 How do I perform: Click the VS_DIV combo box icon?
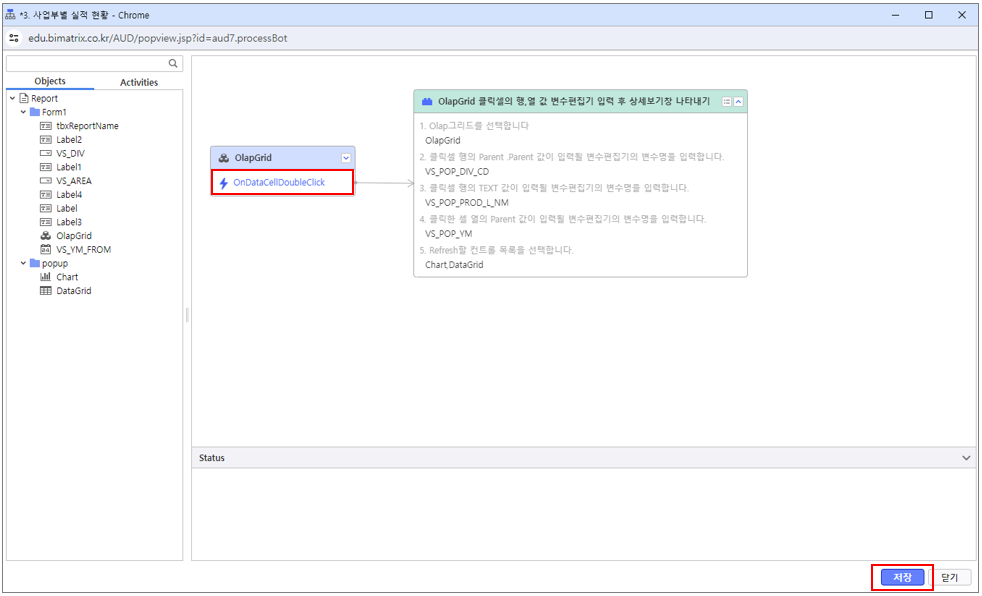pos(45,153)
